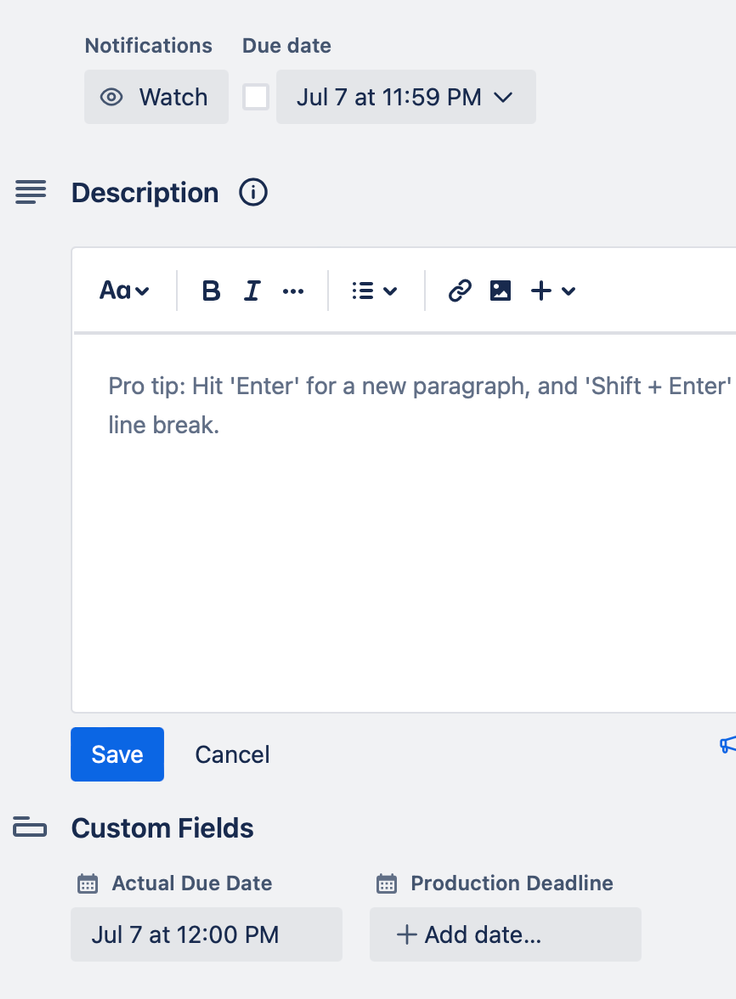Open the Jul 7 at 11:59 PM due date dropdown
The width and height of the screenshot is (736, 999).
(406, 97)
